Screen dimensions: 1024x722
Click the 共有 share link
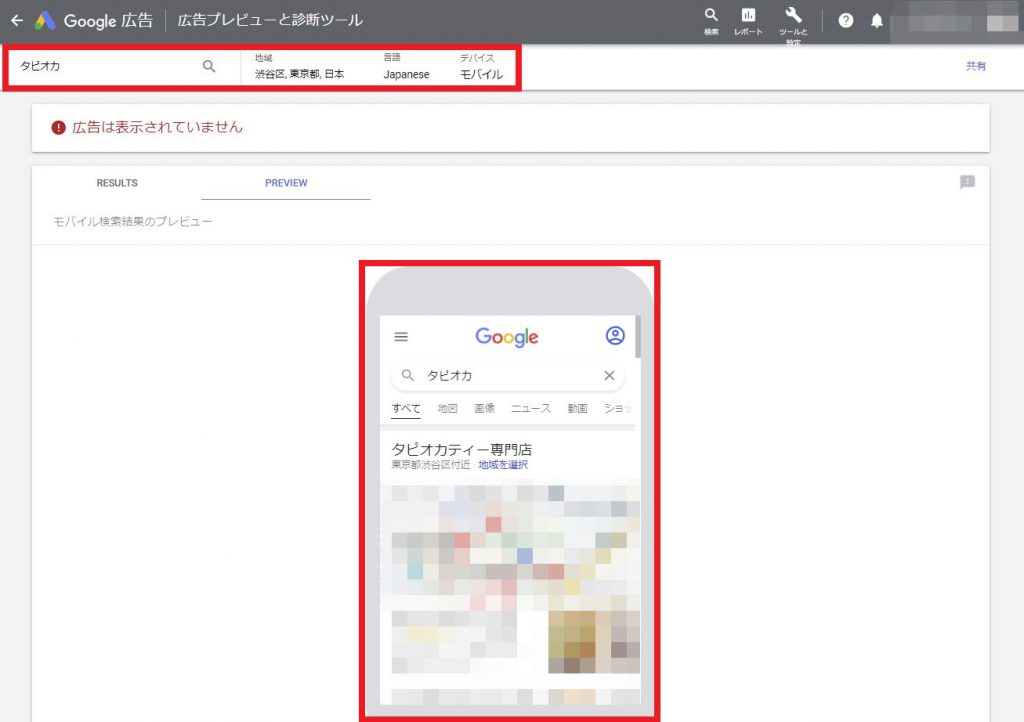pyautogui.click(x=976, y=66)
